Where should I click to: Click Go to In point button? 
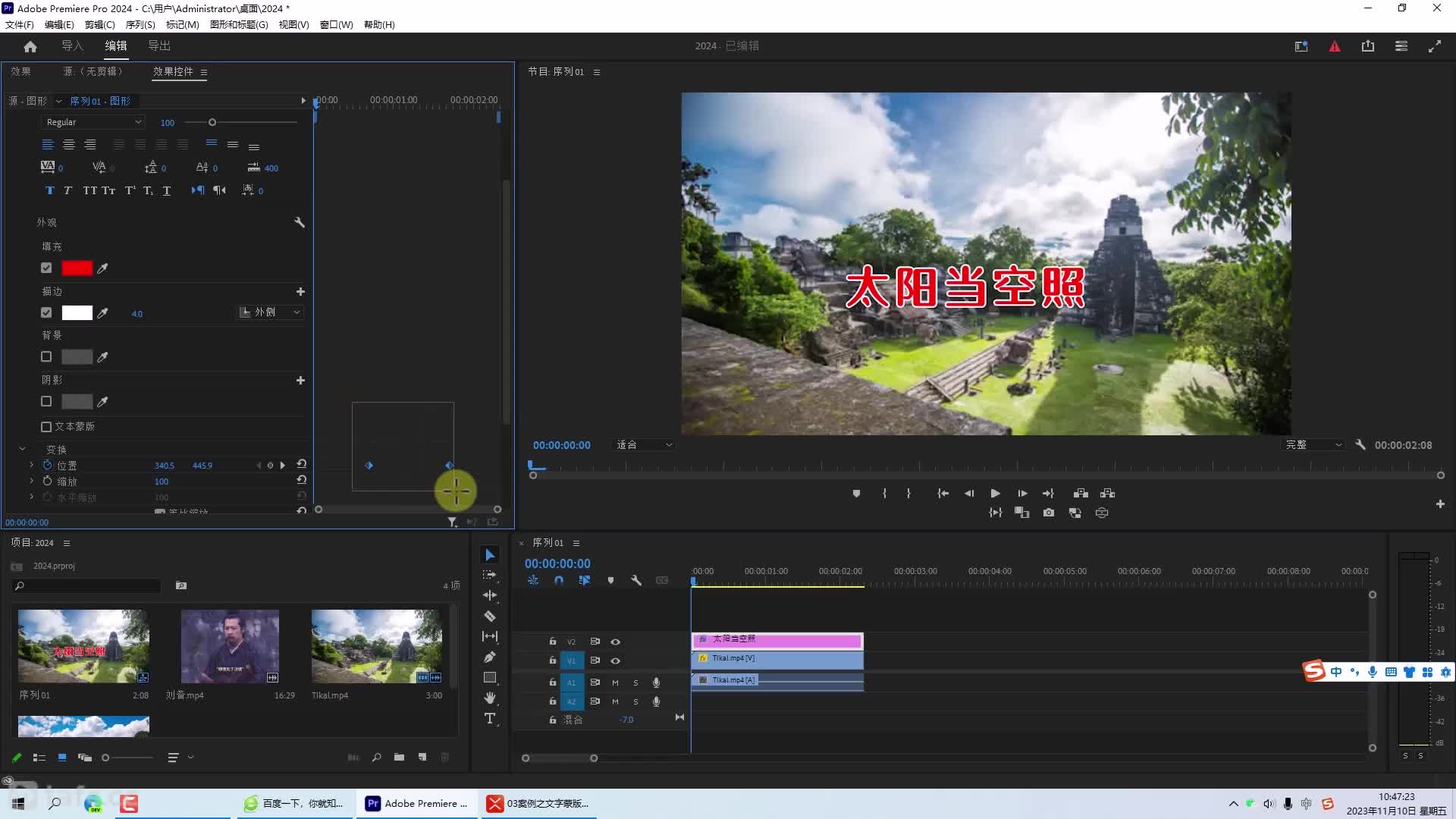tap(943, 493)
